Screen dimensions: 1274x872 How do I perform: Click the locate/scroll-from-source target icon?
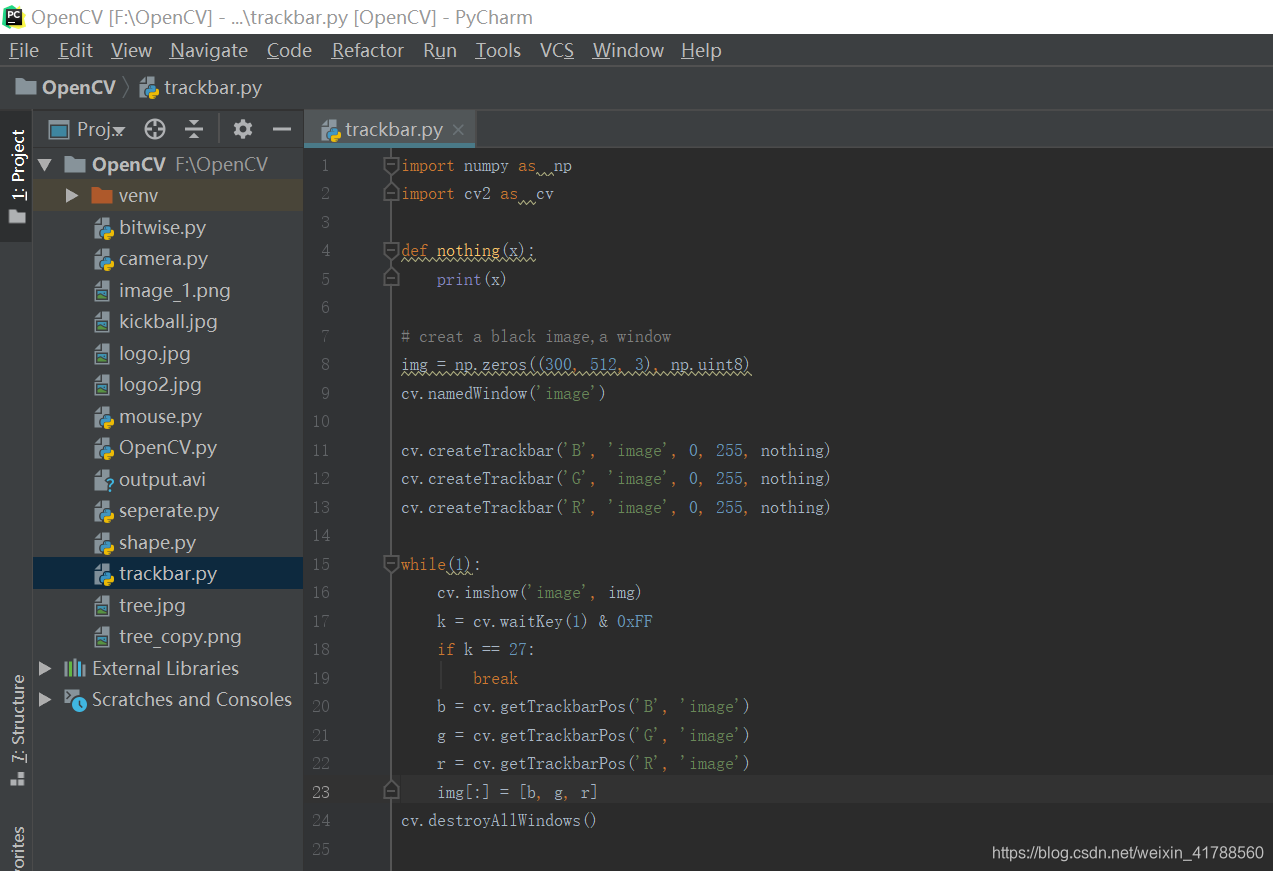click(154, 129)
